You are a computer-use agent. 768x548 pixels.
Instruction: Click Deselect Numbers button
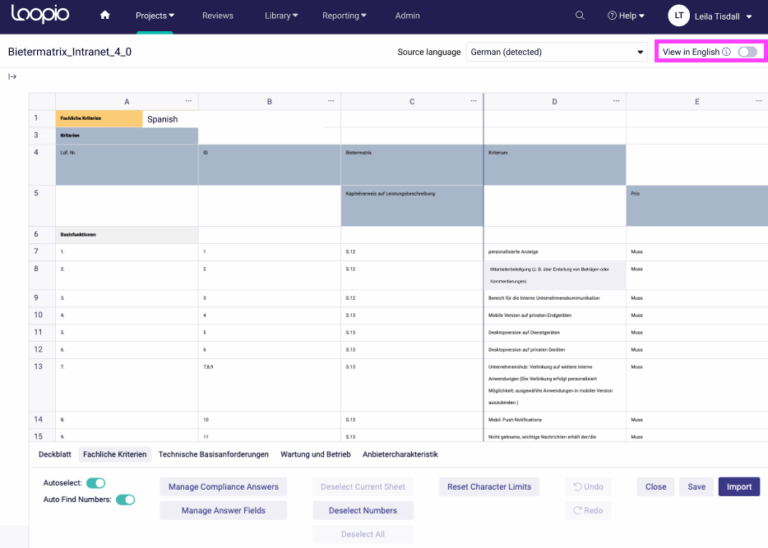[x=363, y=510]
